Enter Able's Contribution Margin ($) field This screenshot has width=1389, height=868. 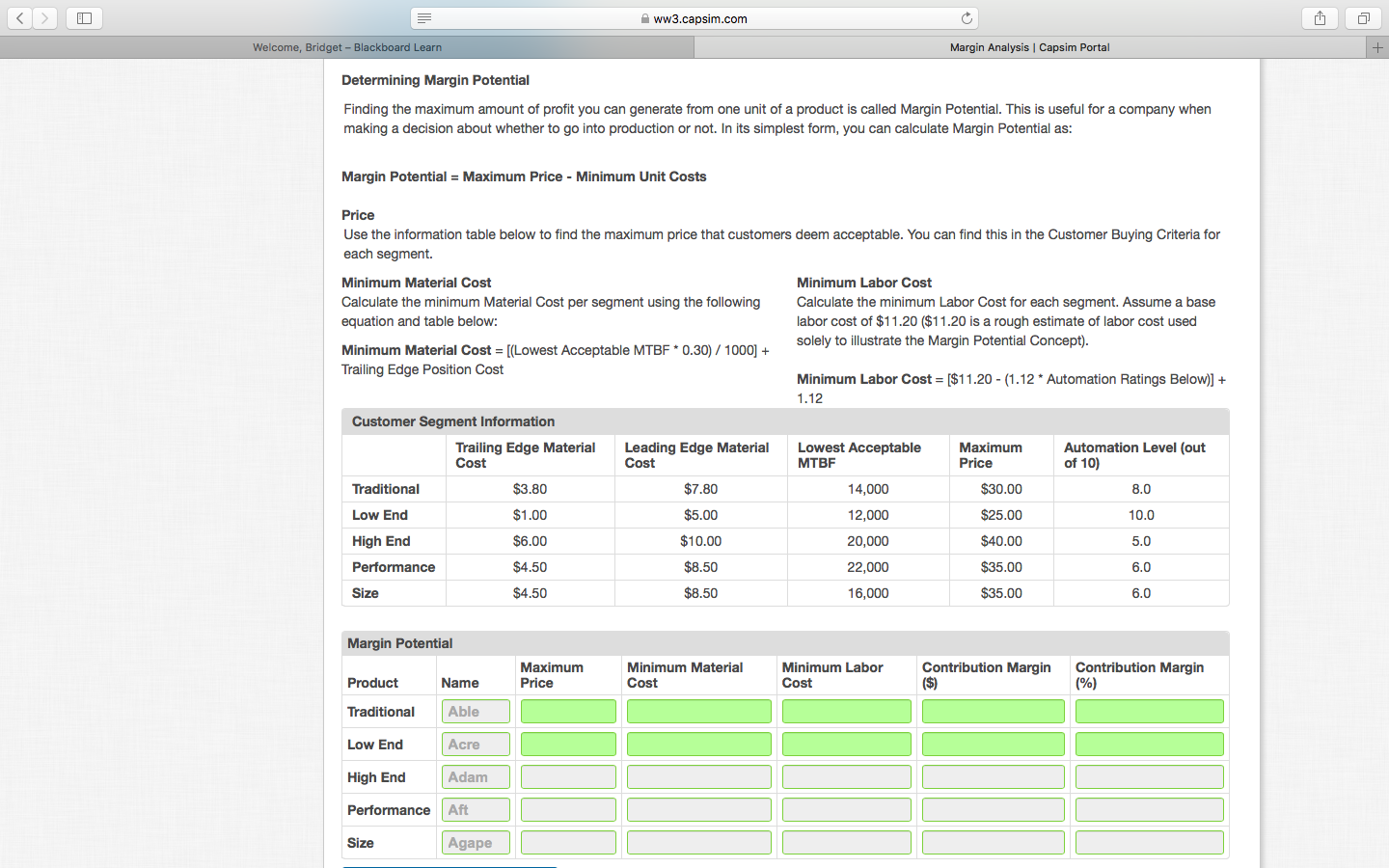(993, 711)
